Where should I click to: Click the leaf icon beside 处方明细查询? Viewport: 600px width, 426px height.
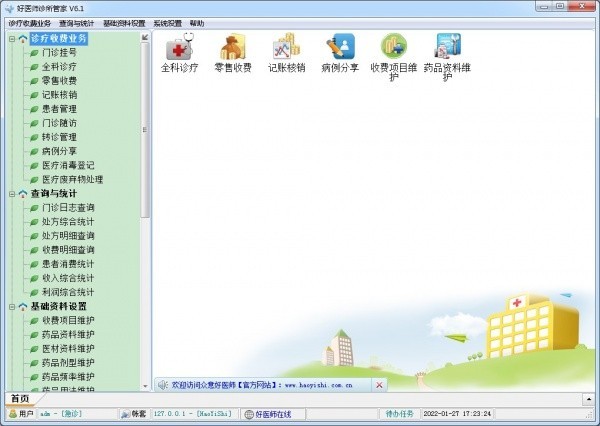click(34, 237)
